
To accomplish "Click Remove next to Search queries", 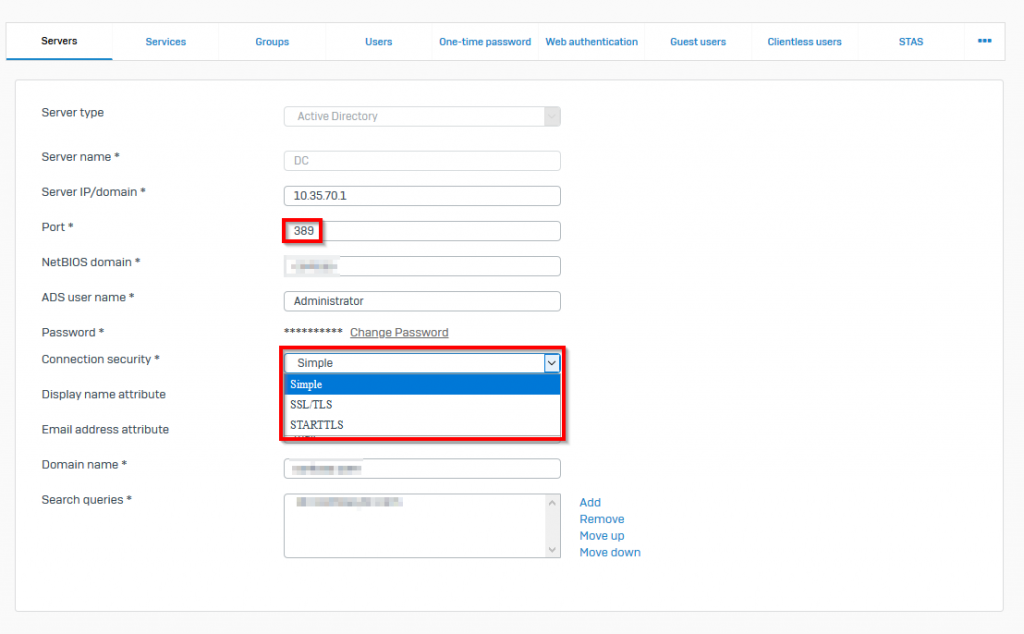I will [601, 519].
